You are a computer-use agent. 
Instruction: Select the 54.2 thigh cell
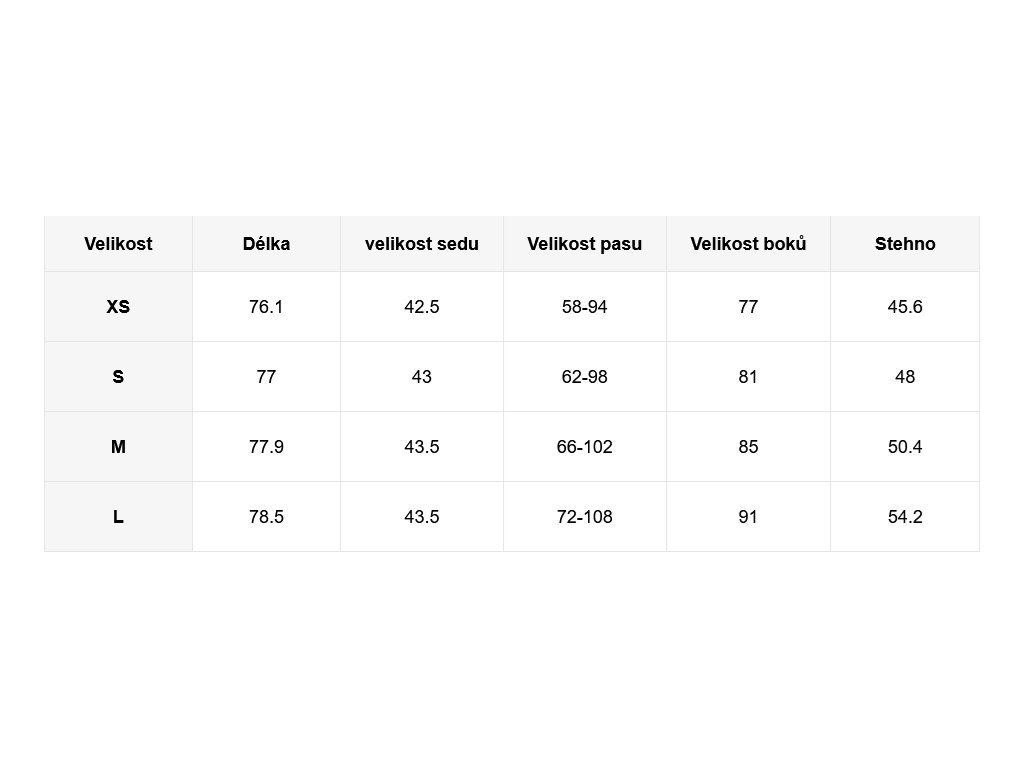tap(905, 517)
